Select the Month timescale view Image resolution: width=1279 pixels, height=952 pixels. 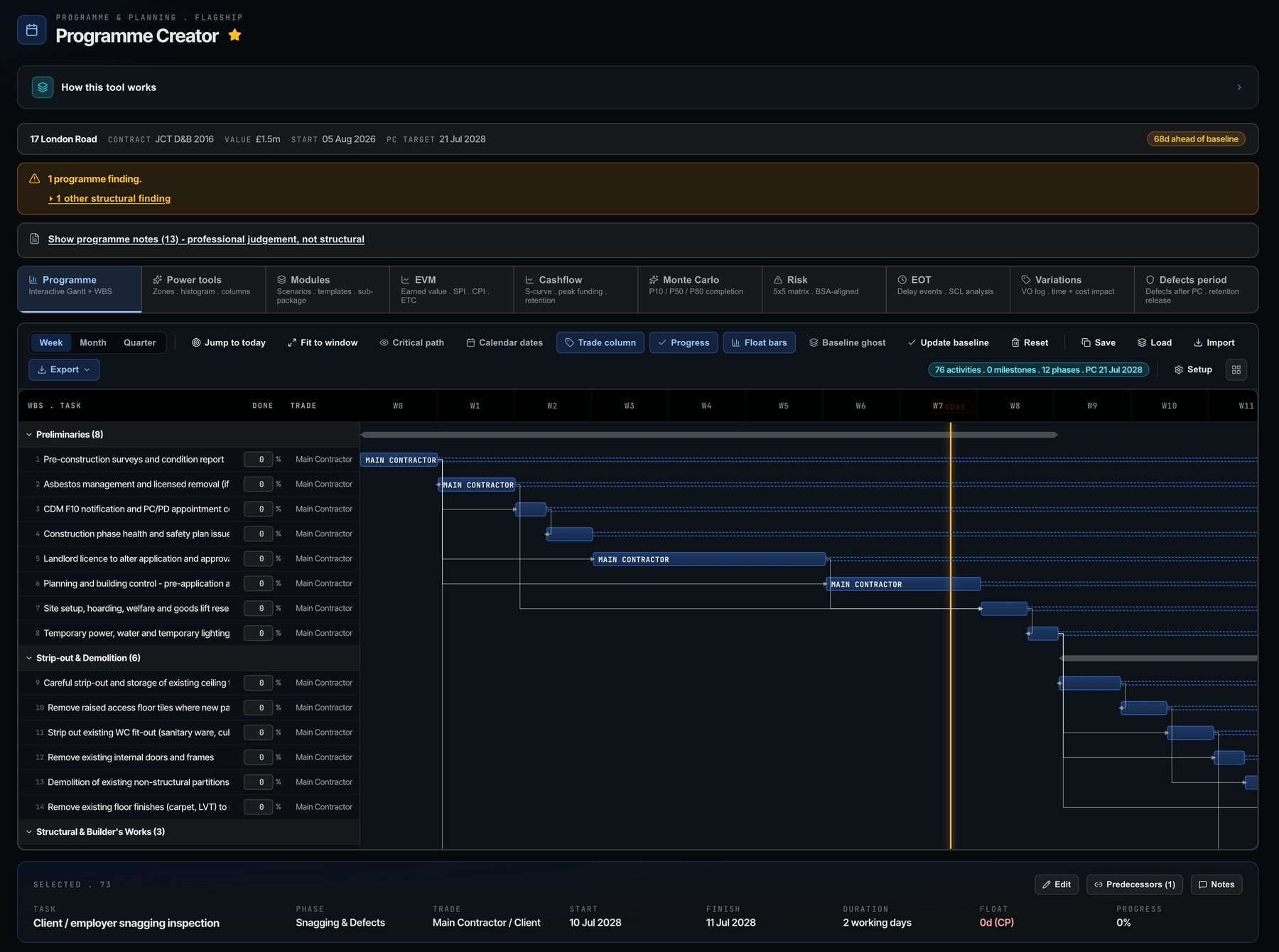coord(93,342)
